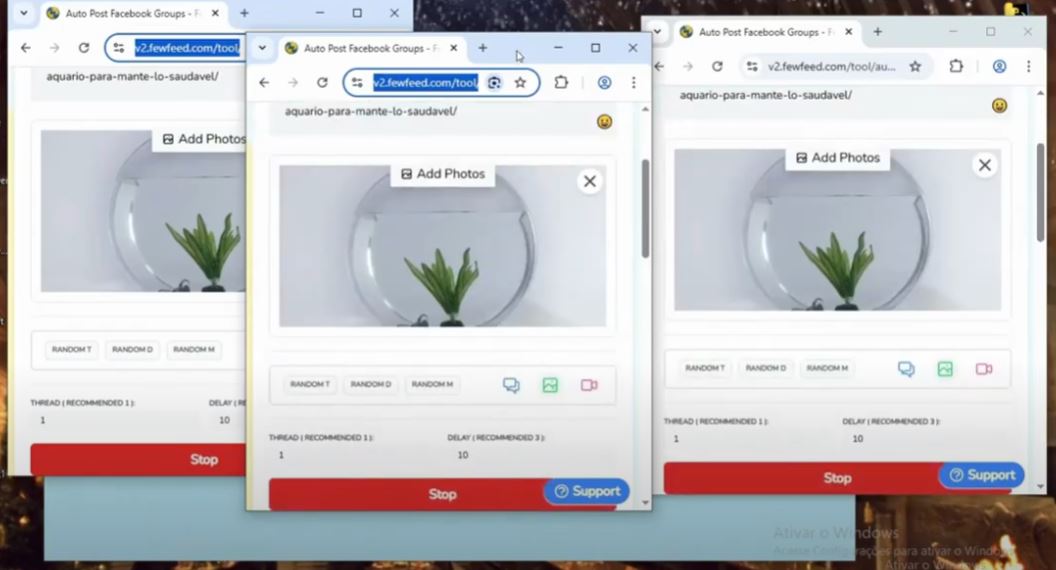The width and height of the screenshot is (1056, 570).
Task: Click Support button in middle window
Action: (587, 491)
